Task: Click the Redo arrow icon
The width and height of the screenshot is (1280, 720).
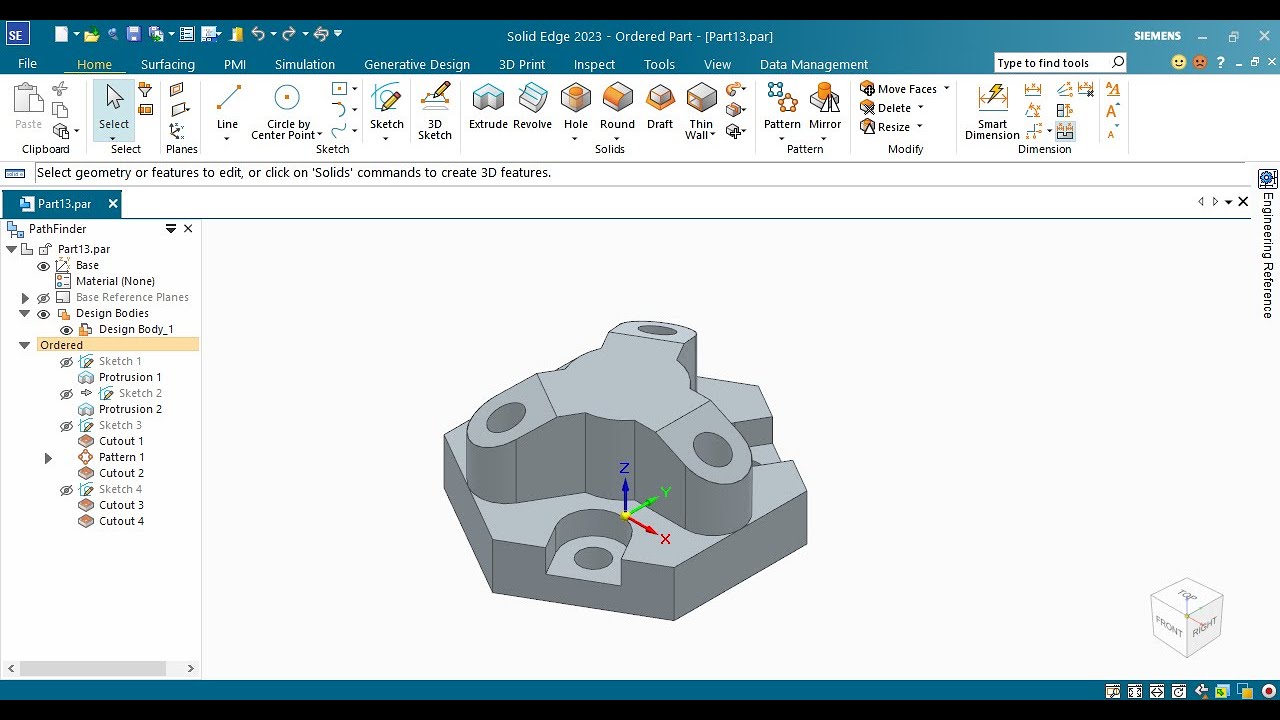Action: click(289, 34)
